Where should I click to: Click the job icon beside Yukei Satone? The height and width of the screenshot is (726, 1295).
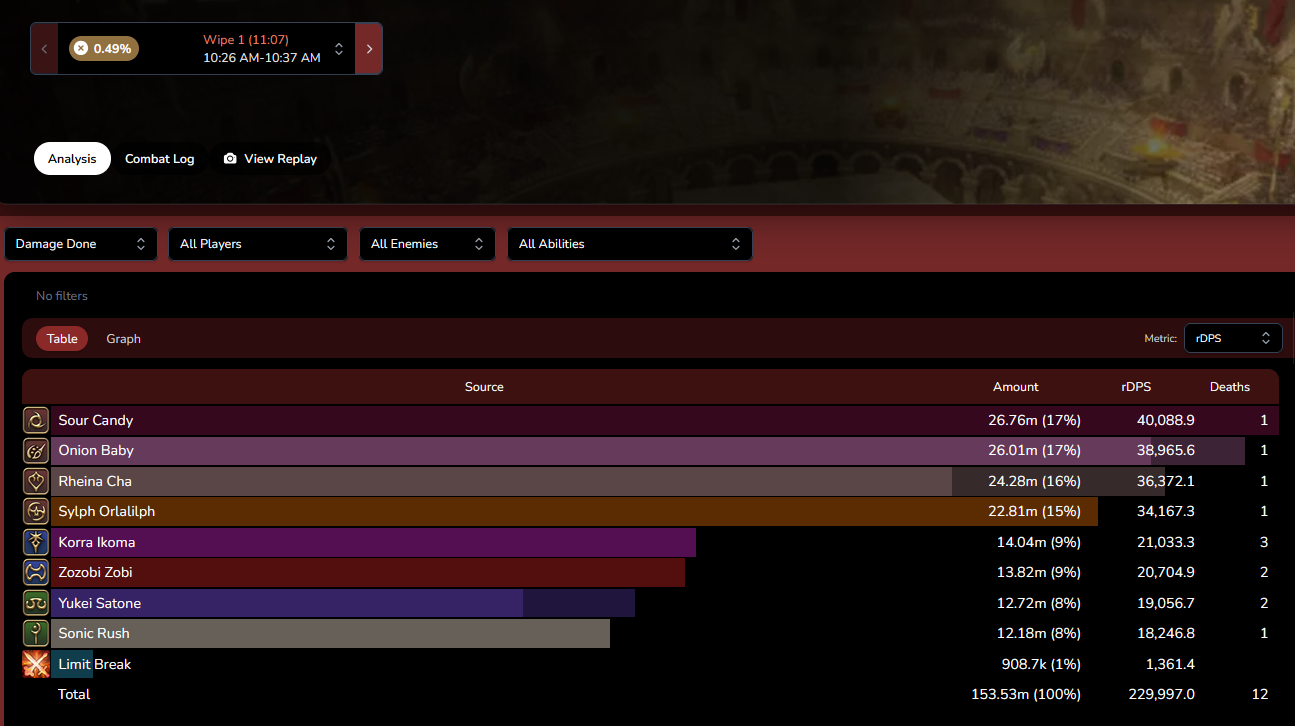click(36, 603)
